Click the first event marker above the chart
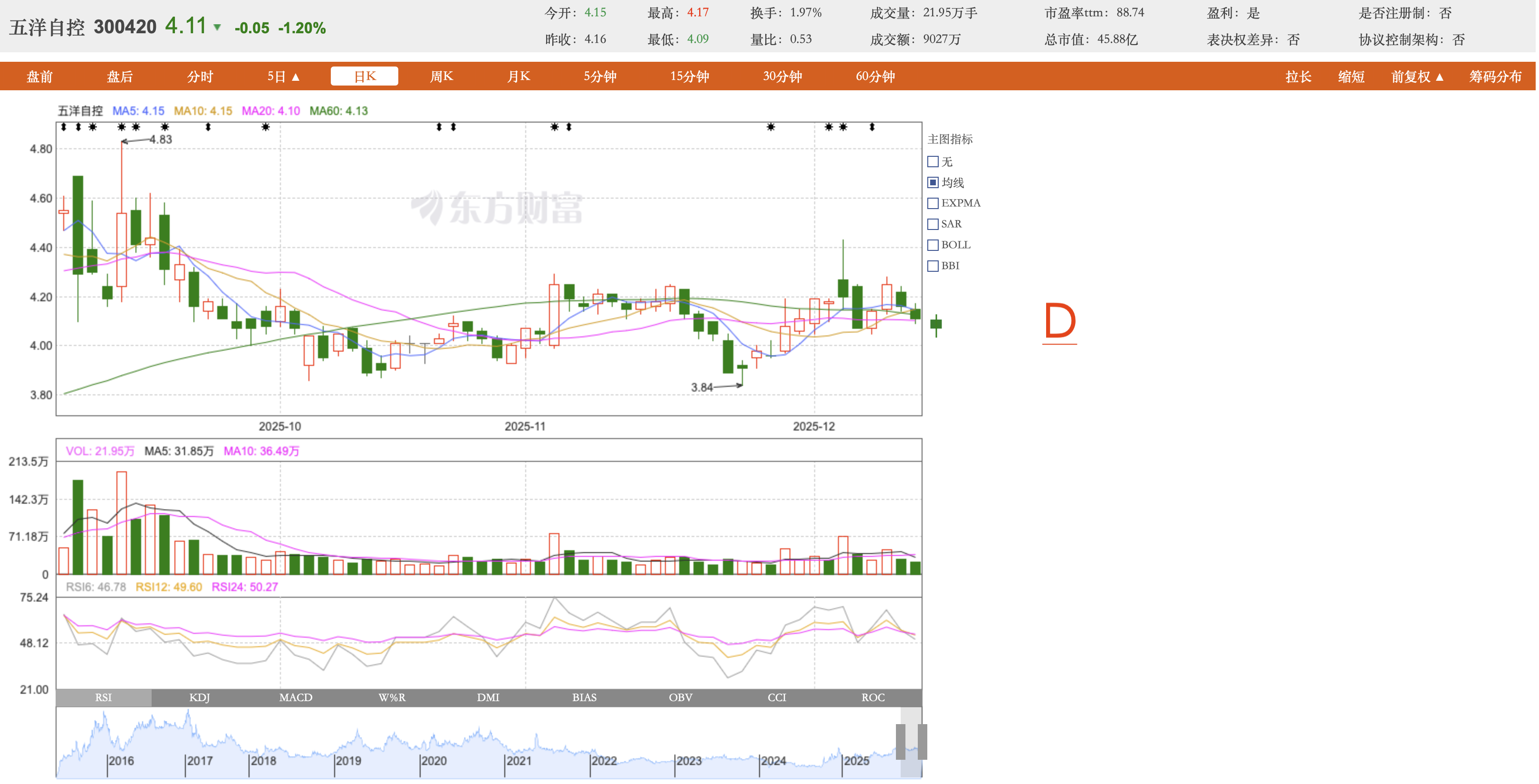 [x=63, y=127]
